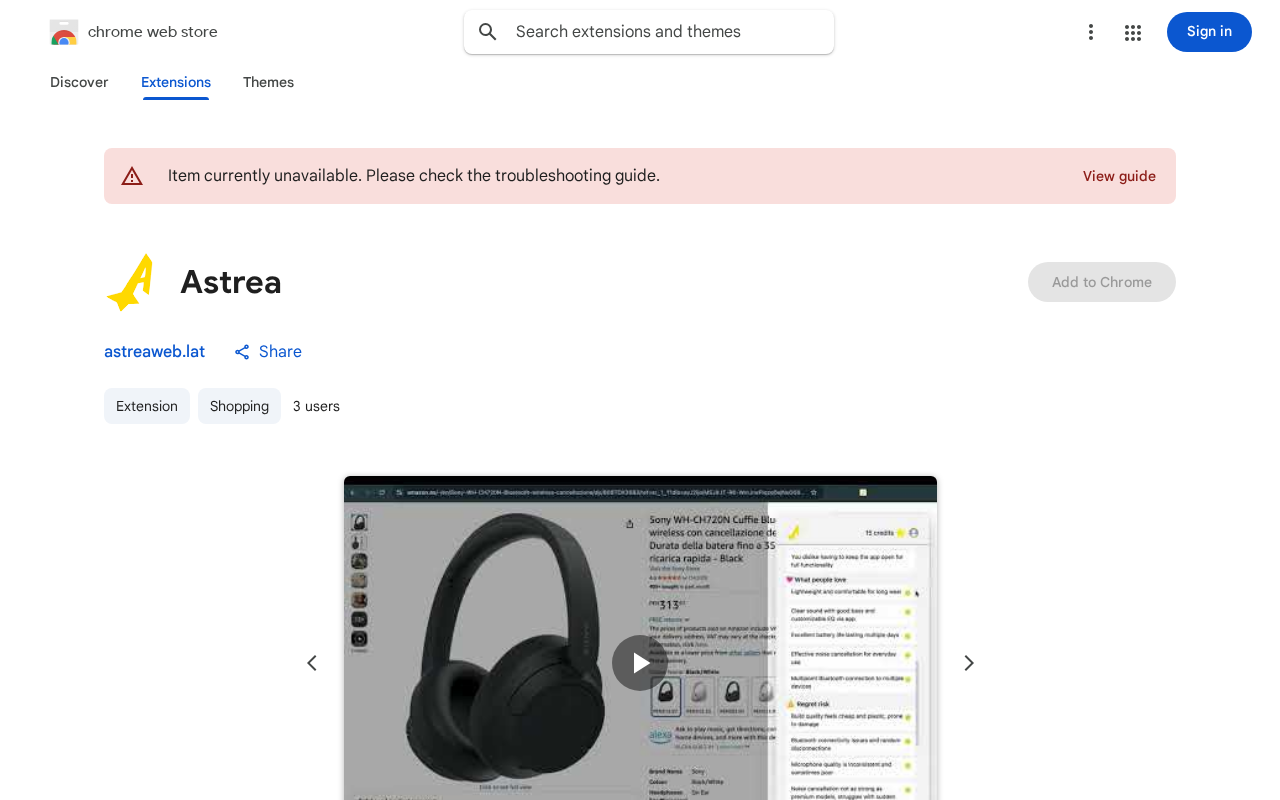This screenshot has width=1280, height=800.
Task: Focus the Search extensions and themes field
Action: 649,32
